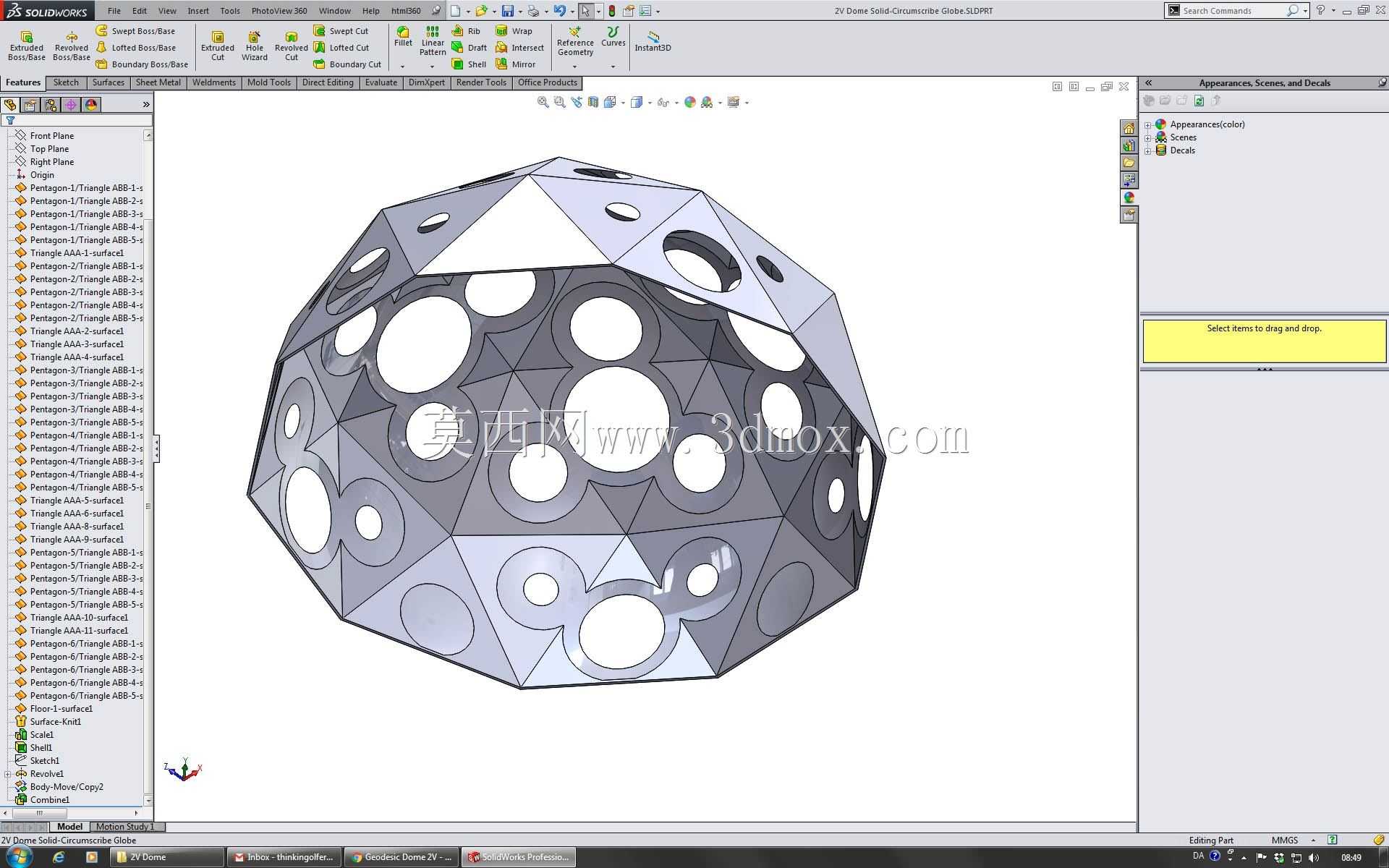Select the Lofted Boss/Base tool
1389x868 pixels.
(x=136, y=48)
